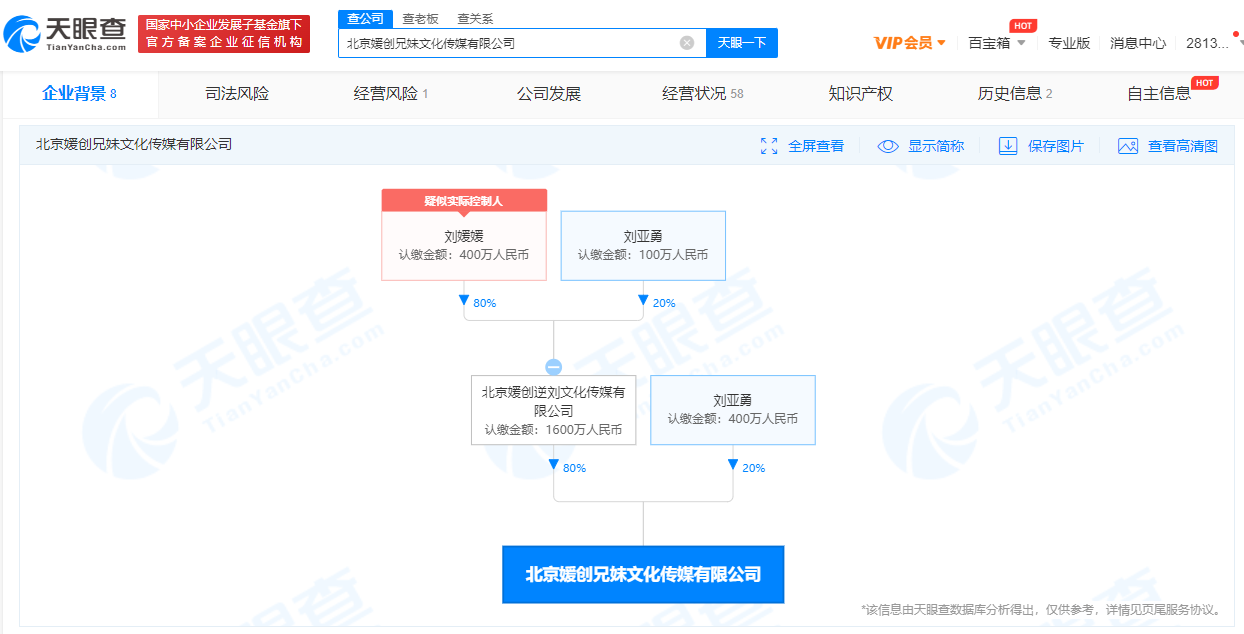
Task: Open the VIP会员 dropdown menu
Action: (910, 43)
